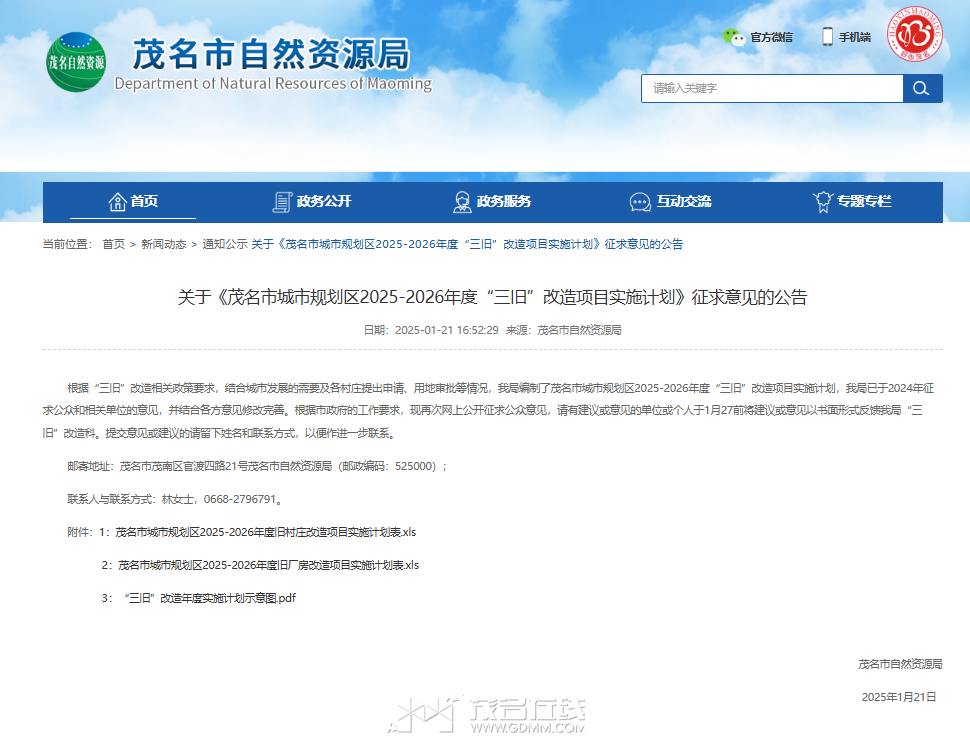Viewport: 970px width, 738px height.
Task: Click the headset icon beside 政务服务
Action: pyautogui.click(x=462, y=202)
